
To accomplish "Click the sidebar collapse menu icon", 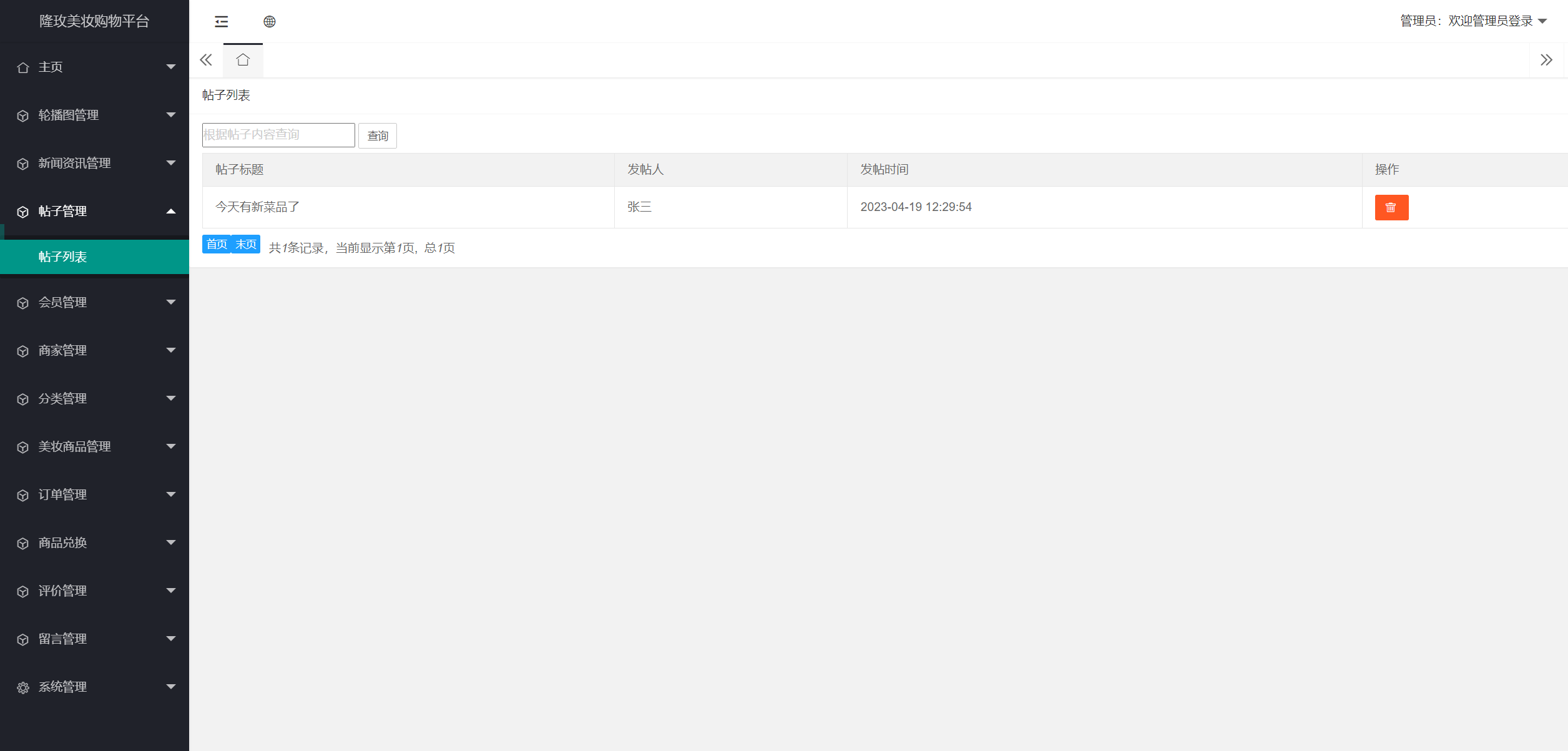I will point(221,22).
